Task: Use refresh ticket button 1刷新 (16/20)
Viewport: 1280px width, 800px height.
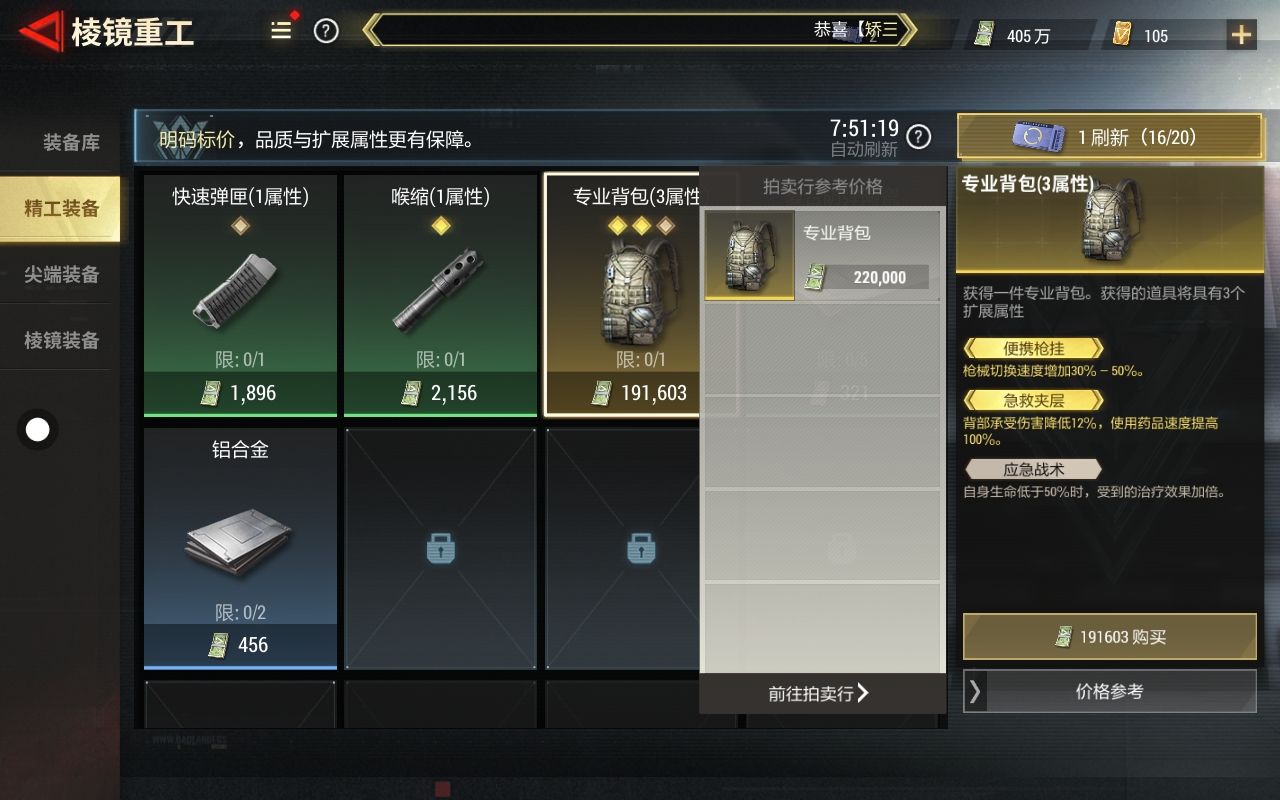Action: tap(1110, 137)
